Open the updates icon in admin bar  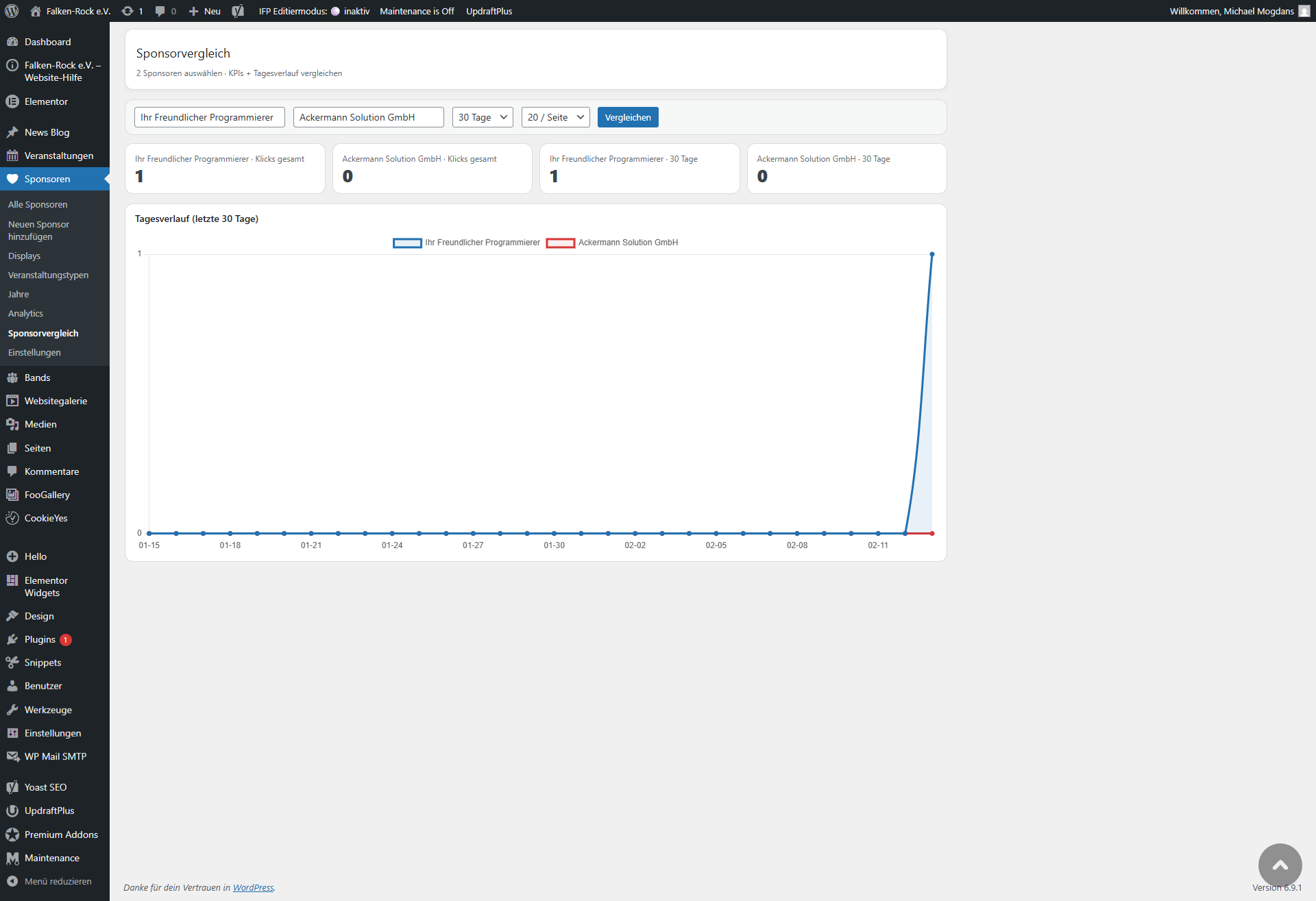tap(127, 11)
